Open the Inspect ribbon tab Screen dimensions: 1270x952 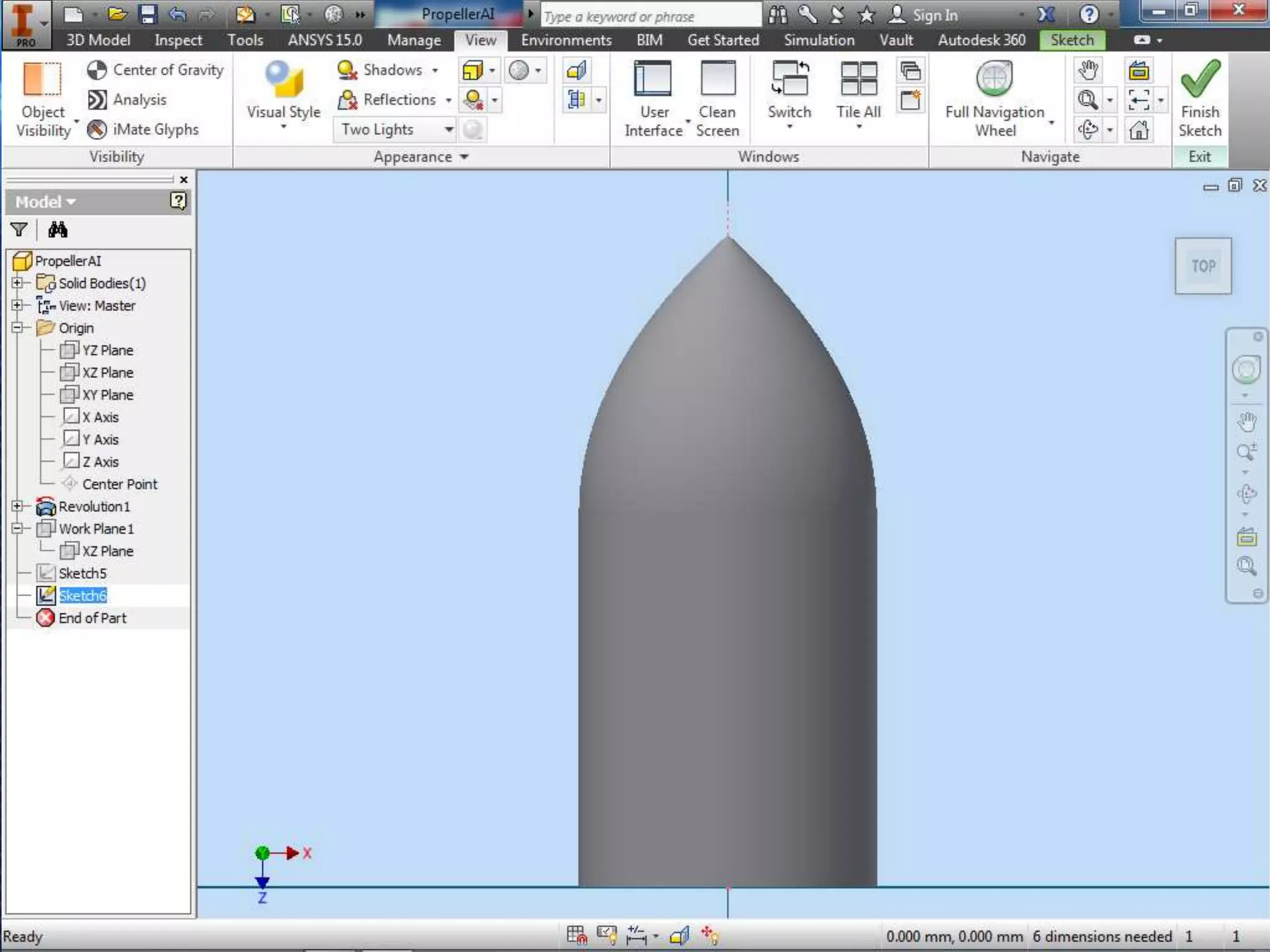178,40
